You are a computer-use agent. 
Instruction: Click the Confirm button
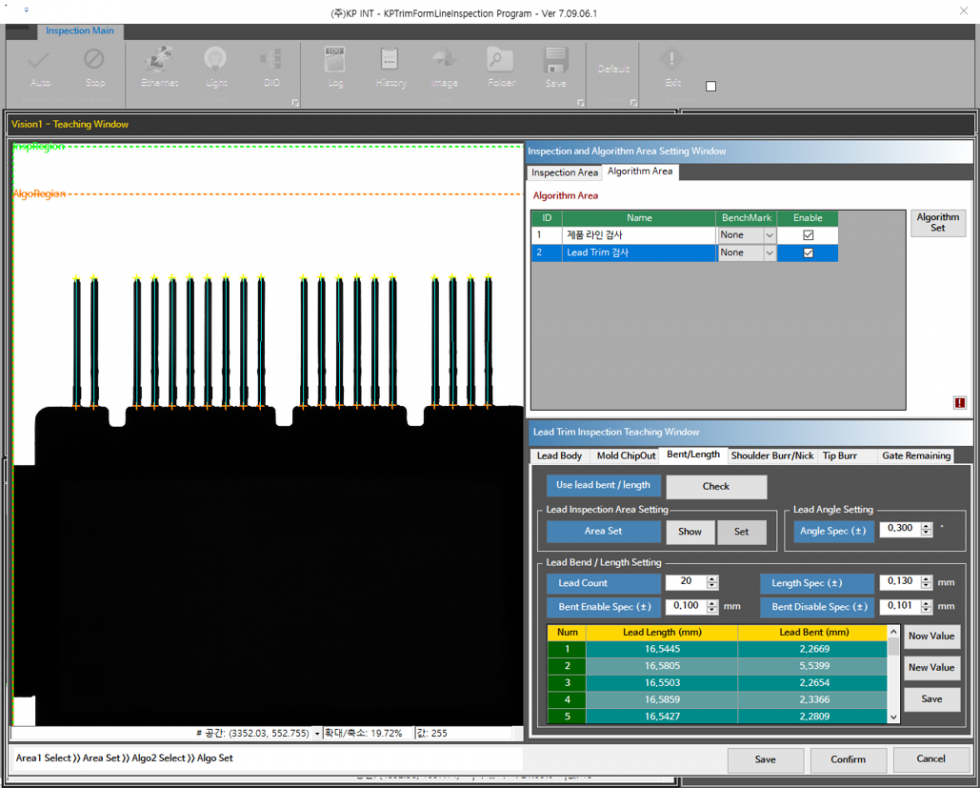click(x=848, y=760)
